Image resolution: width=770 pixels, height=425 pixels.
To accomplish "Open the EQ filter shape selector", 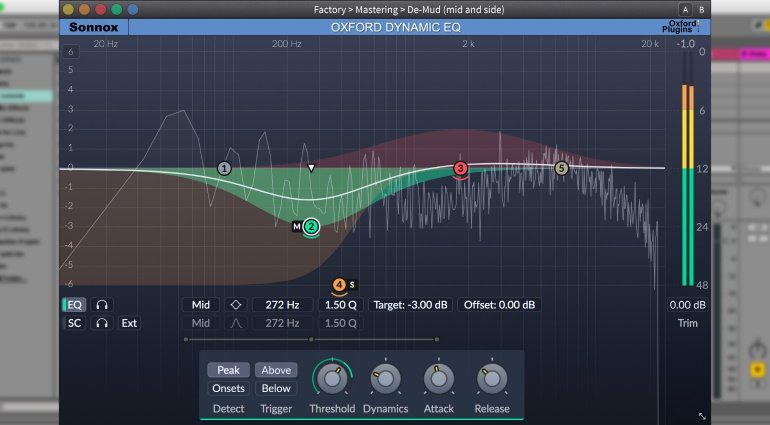I will (237, 305).
